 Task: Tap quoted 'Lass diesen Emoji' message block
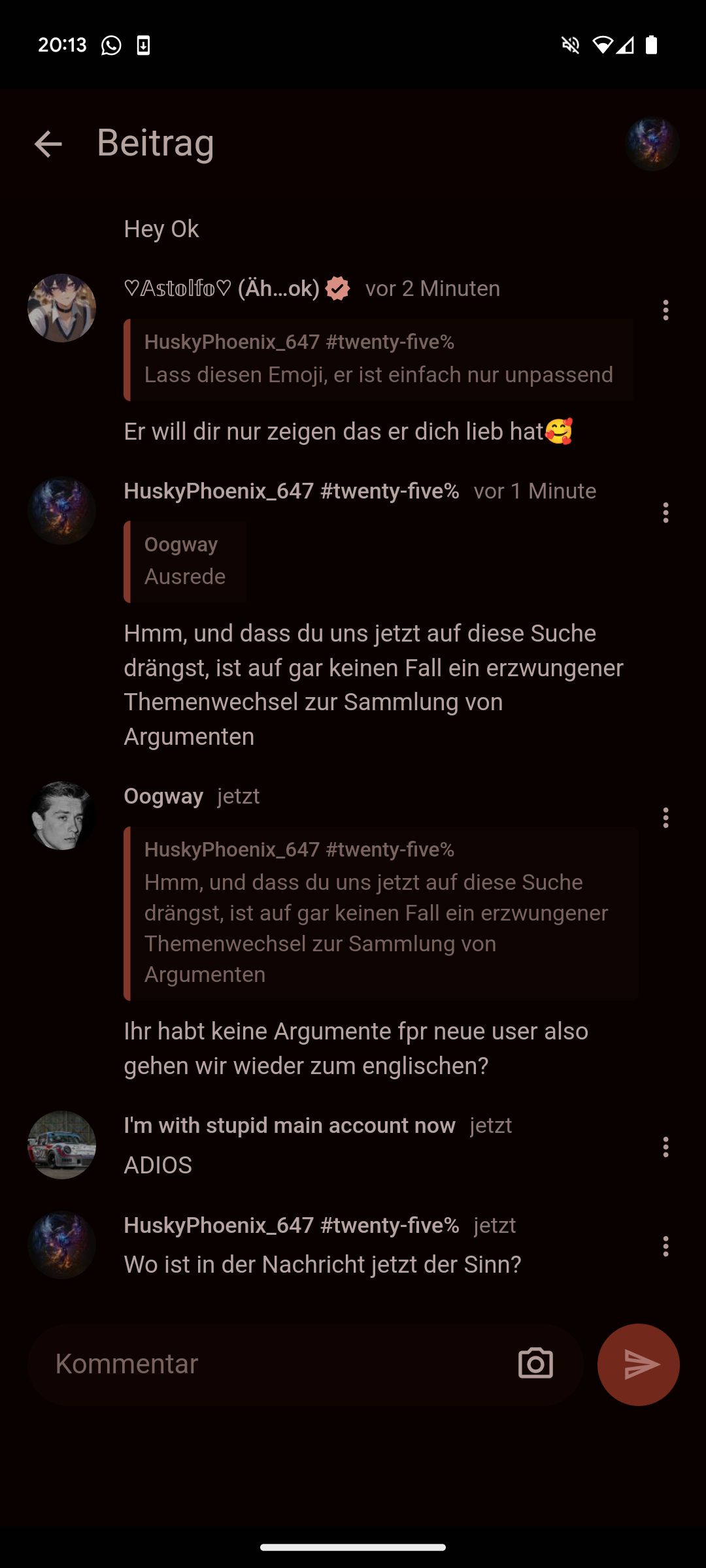coord(379,359)
